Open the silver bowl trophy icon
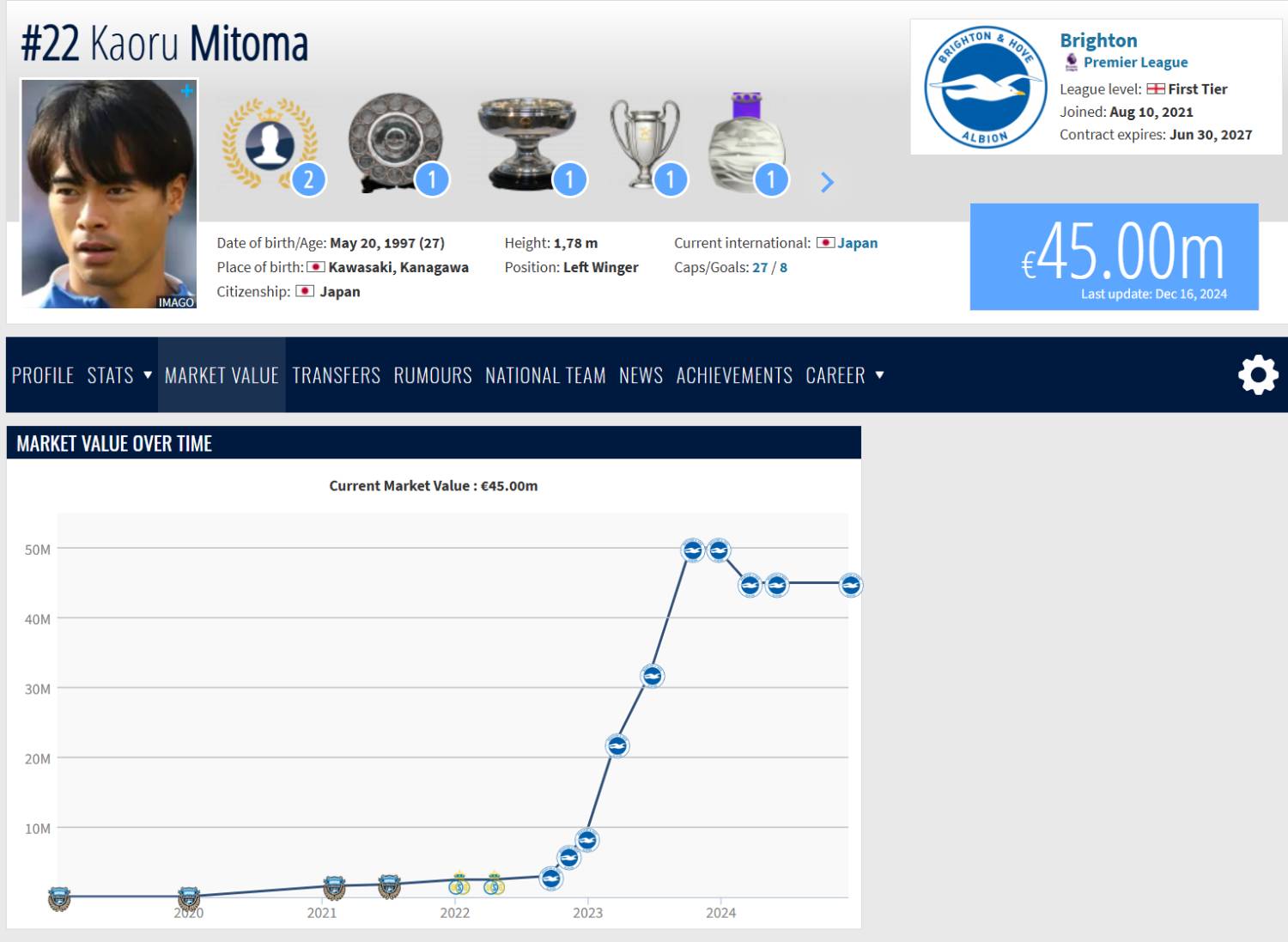 tap(526, 144)
